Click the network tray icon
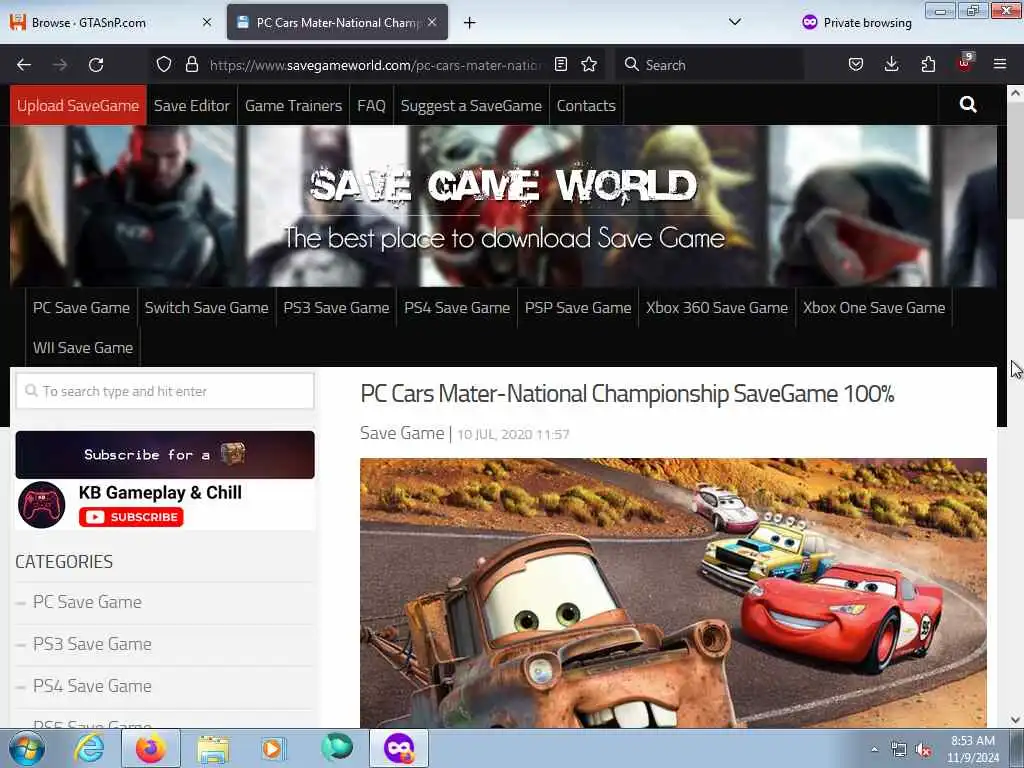The height and width of the screenshot is (768, 1024). point(899,750)
